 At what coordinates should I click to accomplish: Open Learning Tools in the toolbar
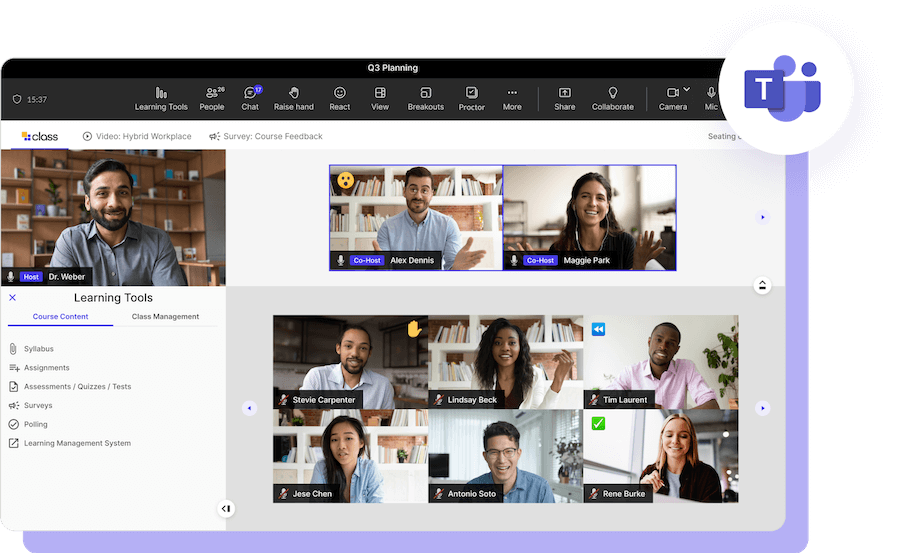(x=161, y=98)
